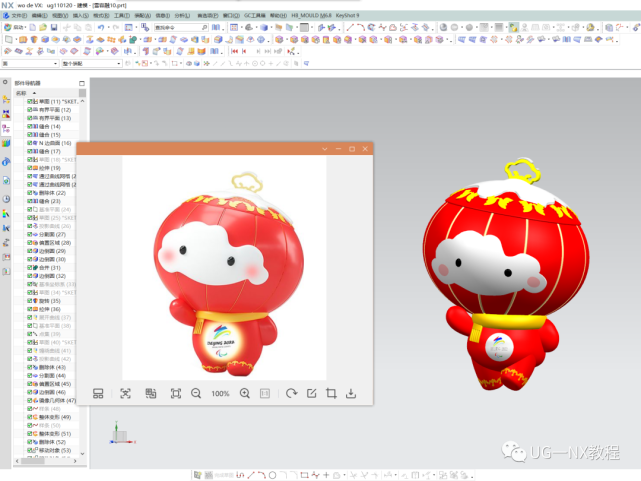Select the 偏置区域 (28) feature row

pos(49,243)
